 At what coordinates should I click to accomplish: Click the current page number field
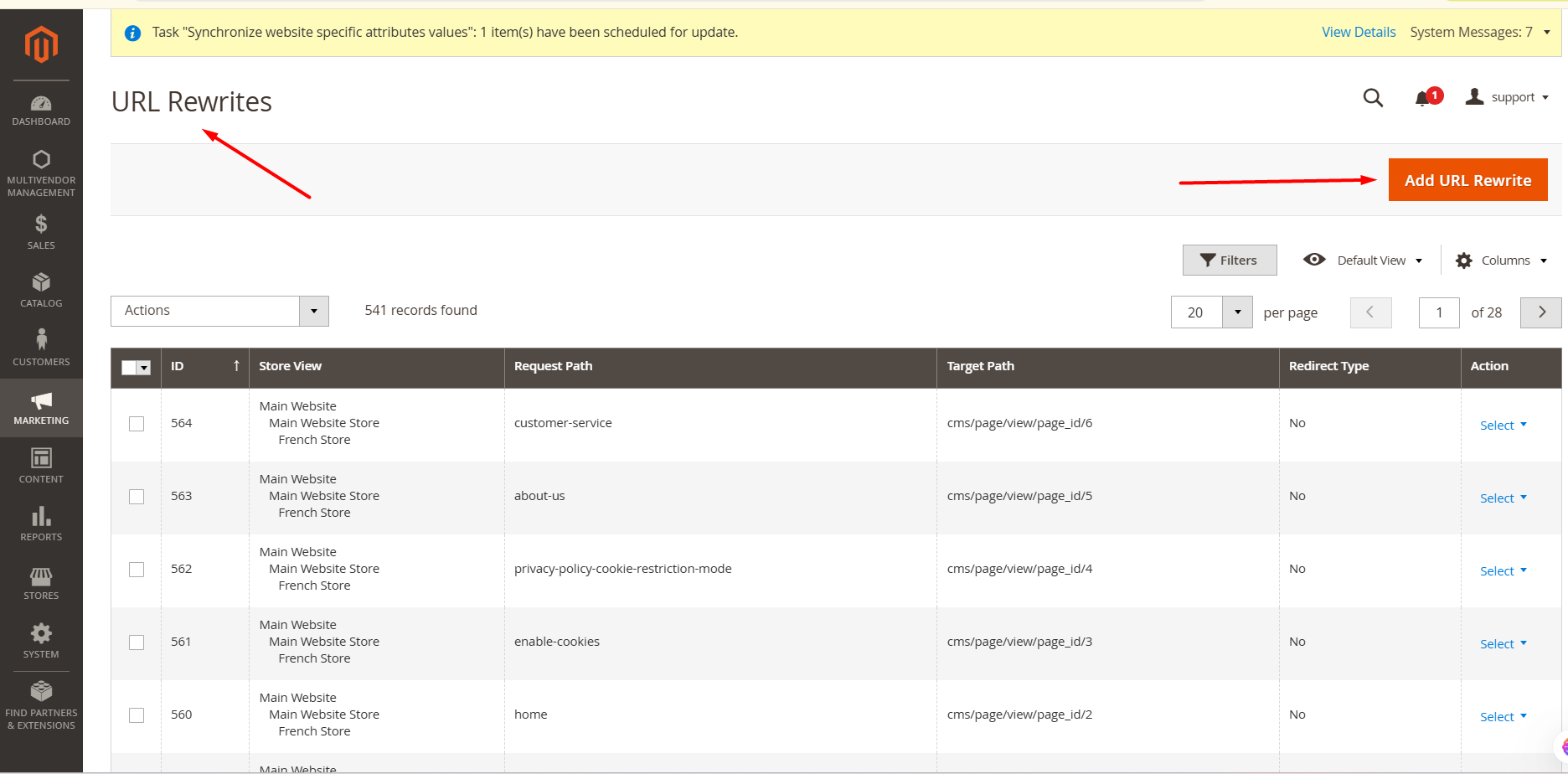(x=1439, y=312)
